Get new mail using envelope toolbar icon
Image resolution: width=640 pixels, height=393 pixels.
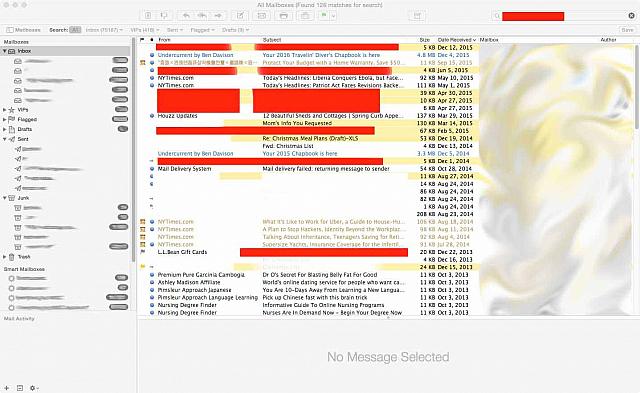coord(262,16)
